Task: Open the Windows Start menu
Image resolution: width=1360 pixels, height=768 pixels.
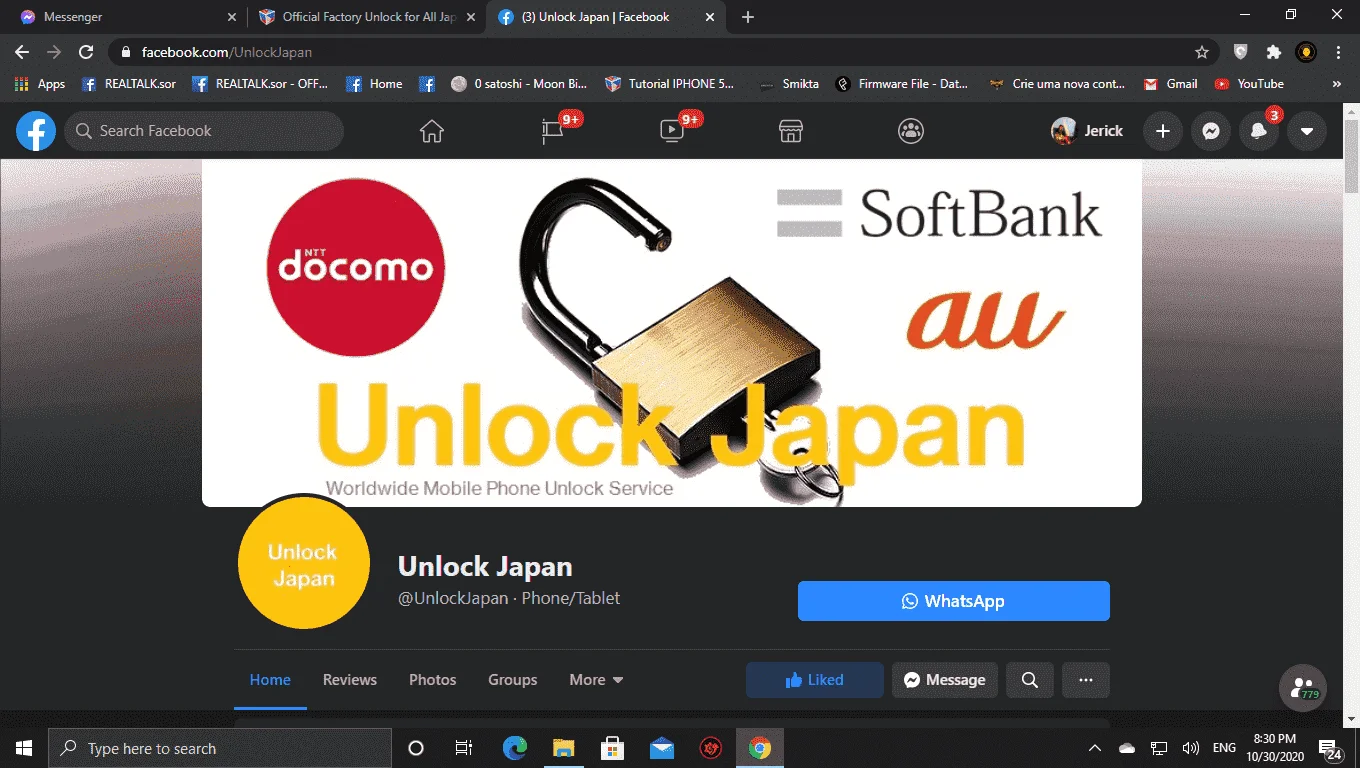Action: tap(24, 748)
